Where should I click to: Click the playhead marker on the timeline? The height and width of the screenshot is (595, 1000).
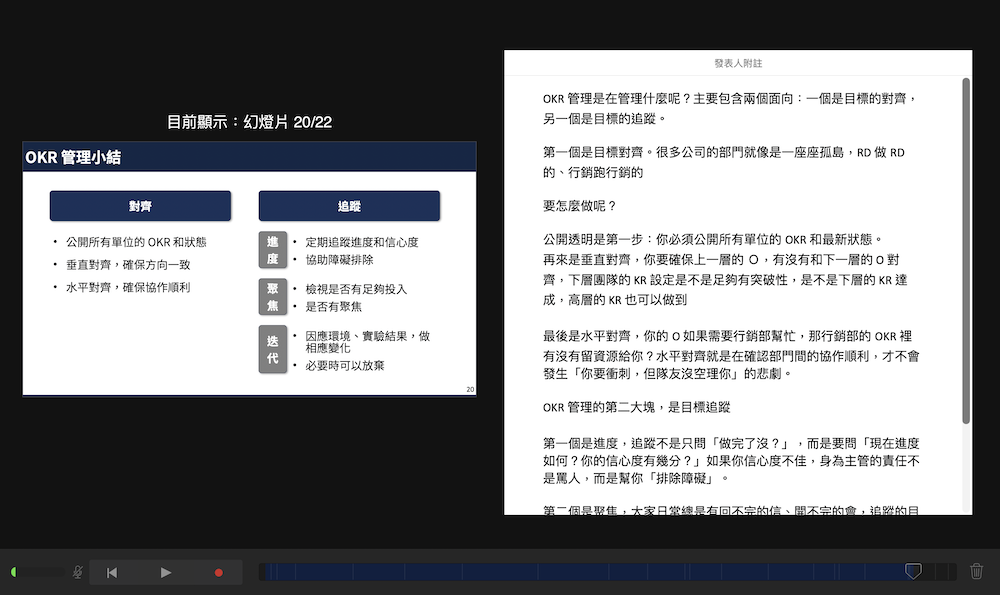(x=912, y=570)
